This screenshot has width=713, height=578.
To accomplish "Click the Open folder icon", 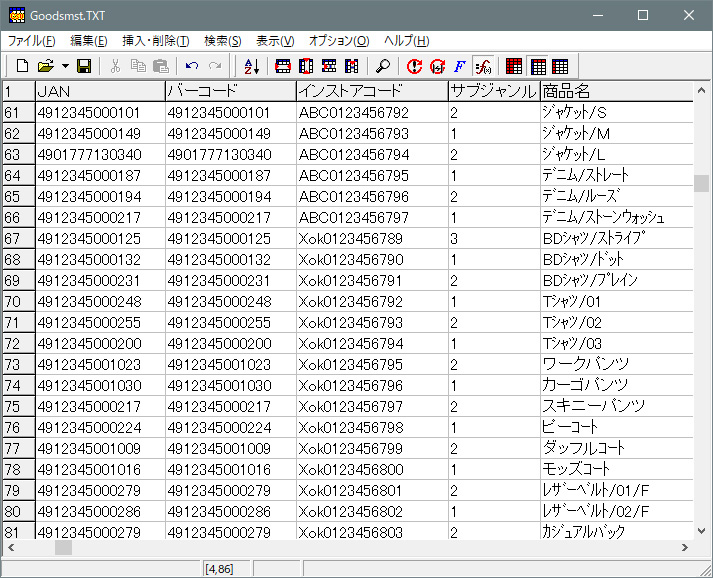I will click(x=45, y=66).
